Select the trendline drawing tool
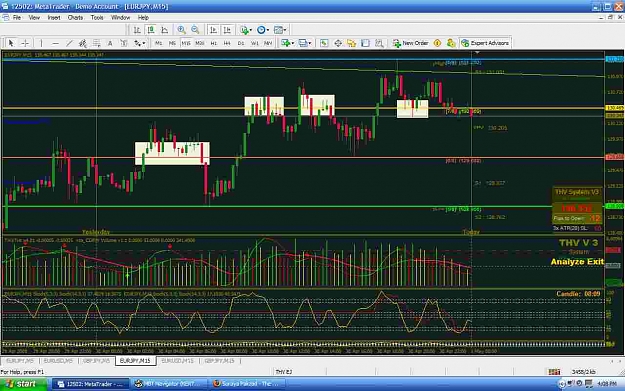 point(69,43)
